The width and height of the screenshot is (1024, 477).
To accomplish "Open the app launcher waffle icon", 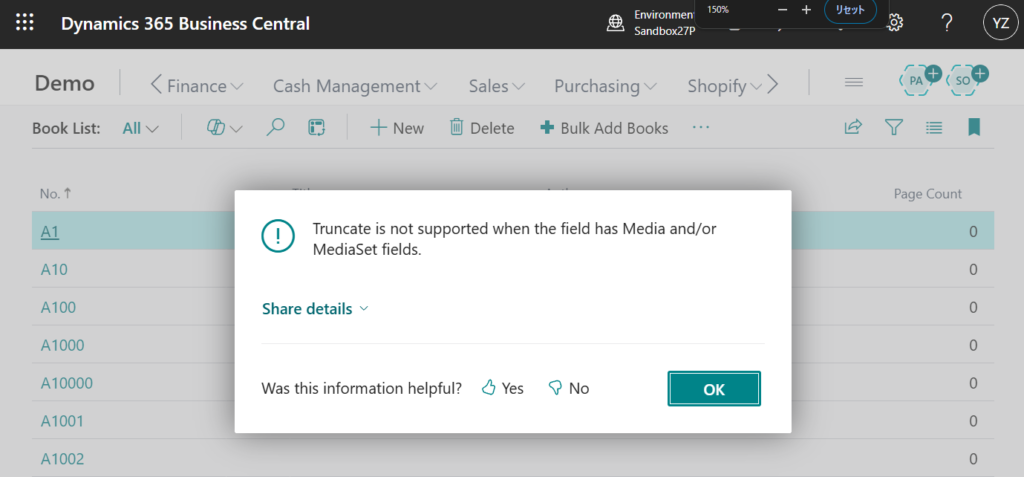I will coord(25,23).
